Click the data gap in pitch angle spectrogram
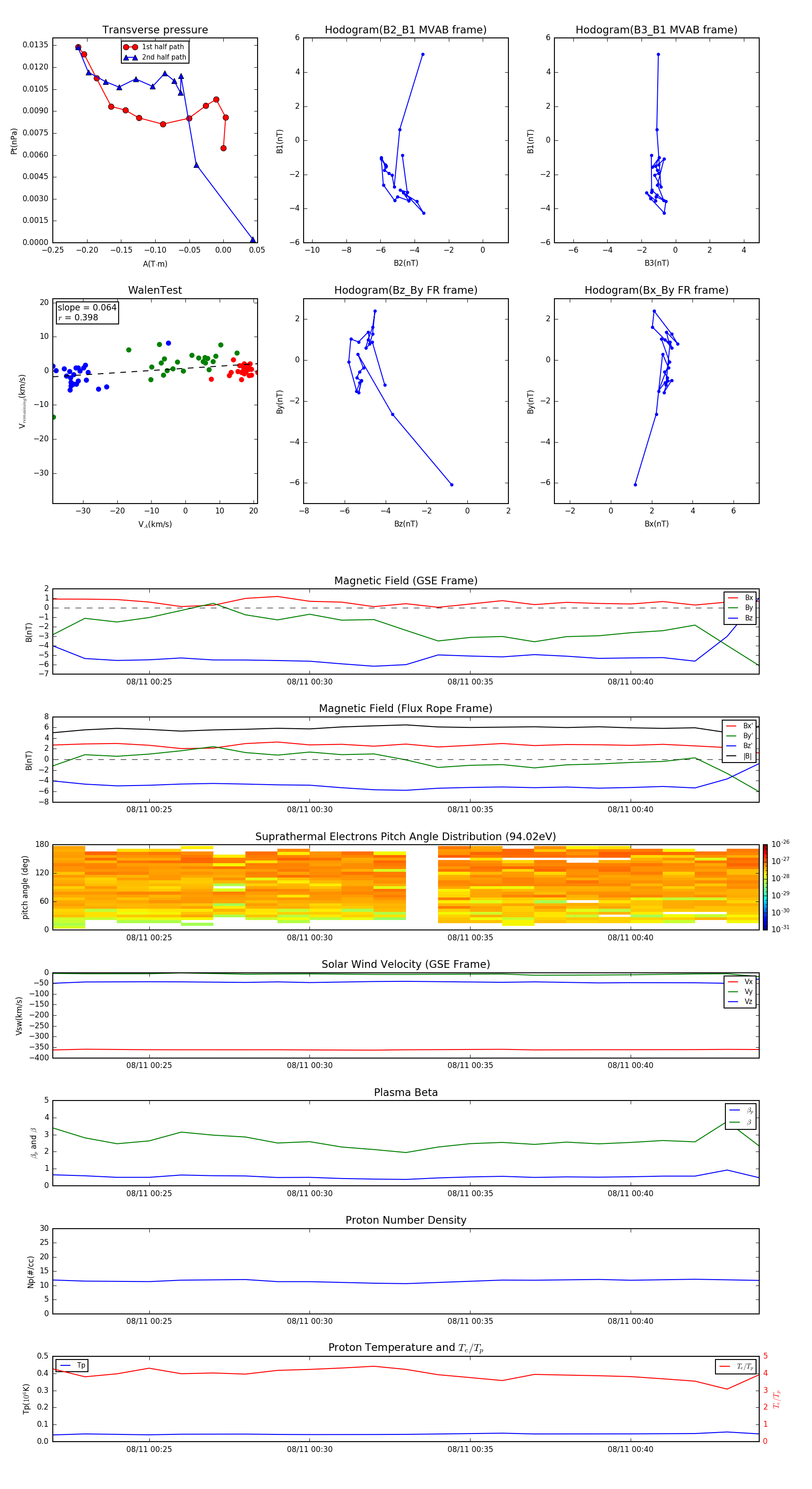The width and height of the screenshot is (812, 1489). [x=422, y=887]
